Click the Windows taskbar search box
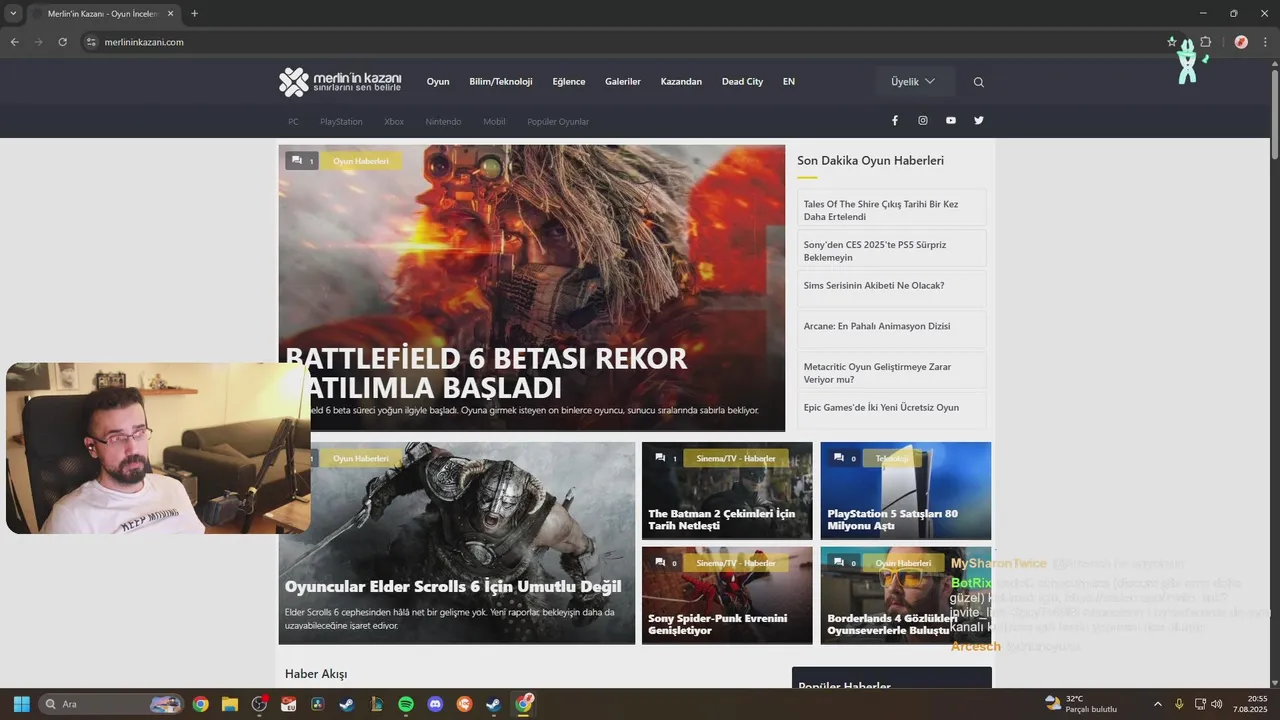 (x=111, y=704)
